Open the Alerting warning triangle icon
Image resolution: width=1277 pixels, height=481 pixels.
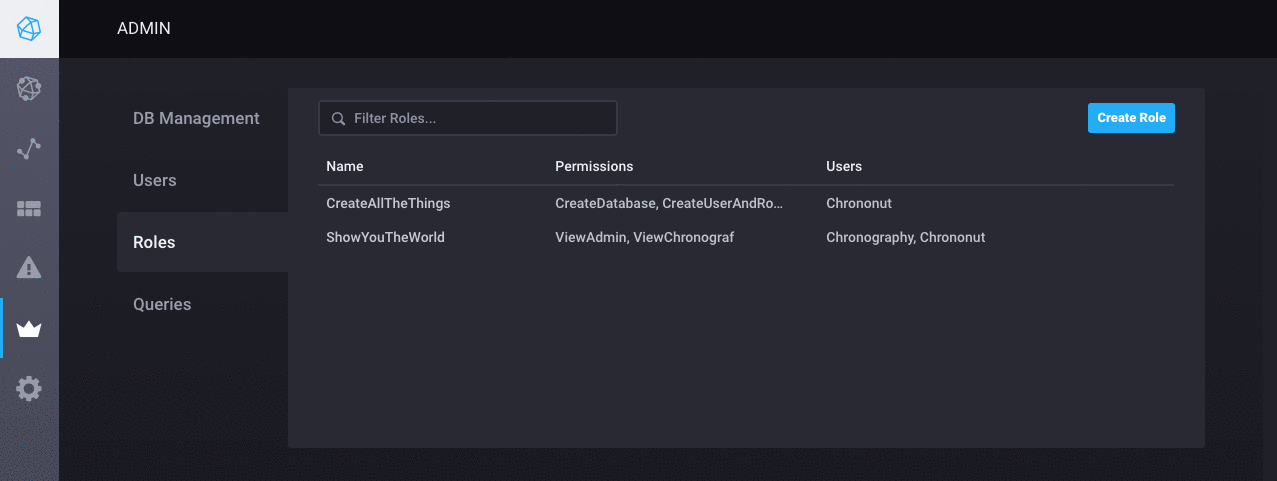[29, 268]
